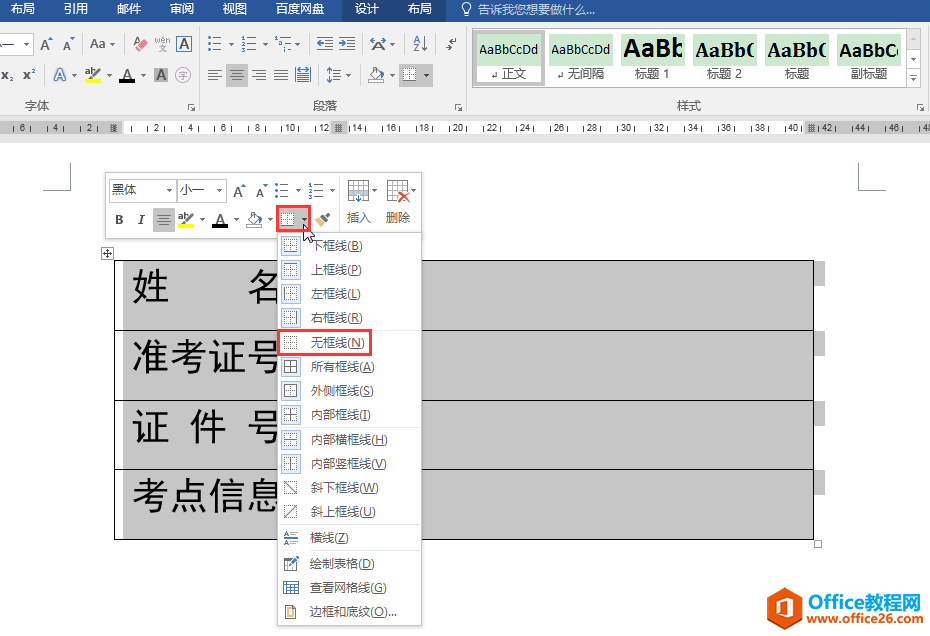
Task: Open the 视图 ribbon tab
Action: (x=234, y=9)
